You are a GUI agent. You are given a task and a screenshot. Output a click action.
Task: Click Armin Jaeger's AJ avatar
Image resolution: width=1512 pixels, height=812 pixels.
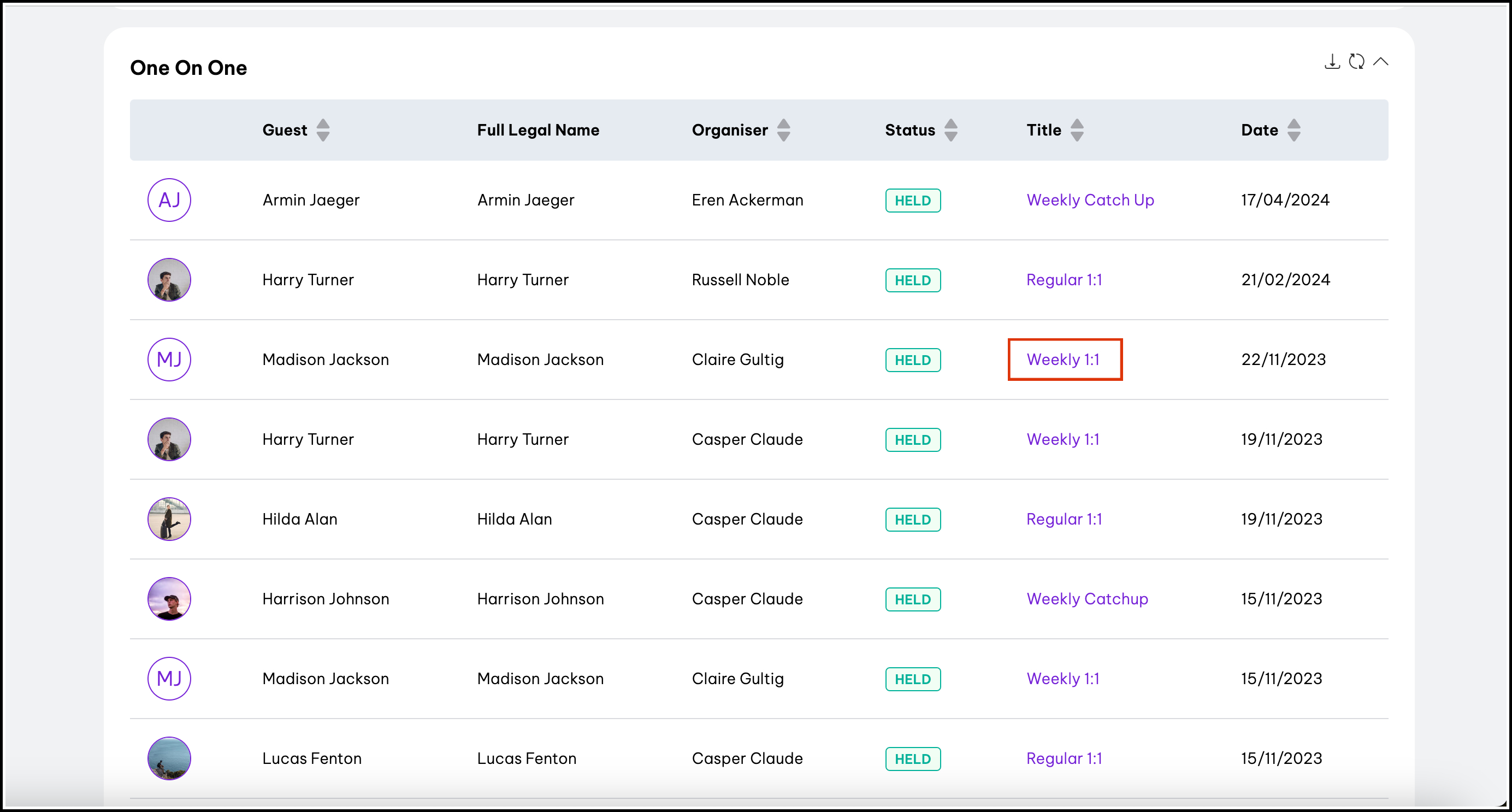169,200
